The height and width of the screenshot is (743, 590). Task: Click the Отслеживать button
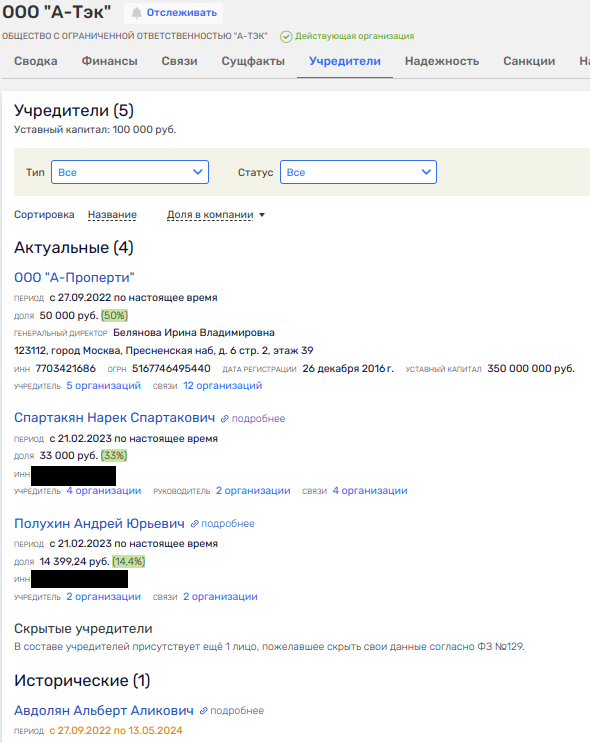pos(173,13)
